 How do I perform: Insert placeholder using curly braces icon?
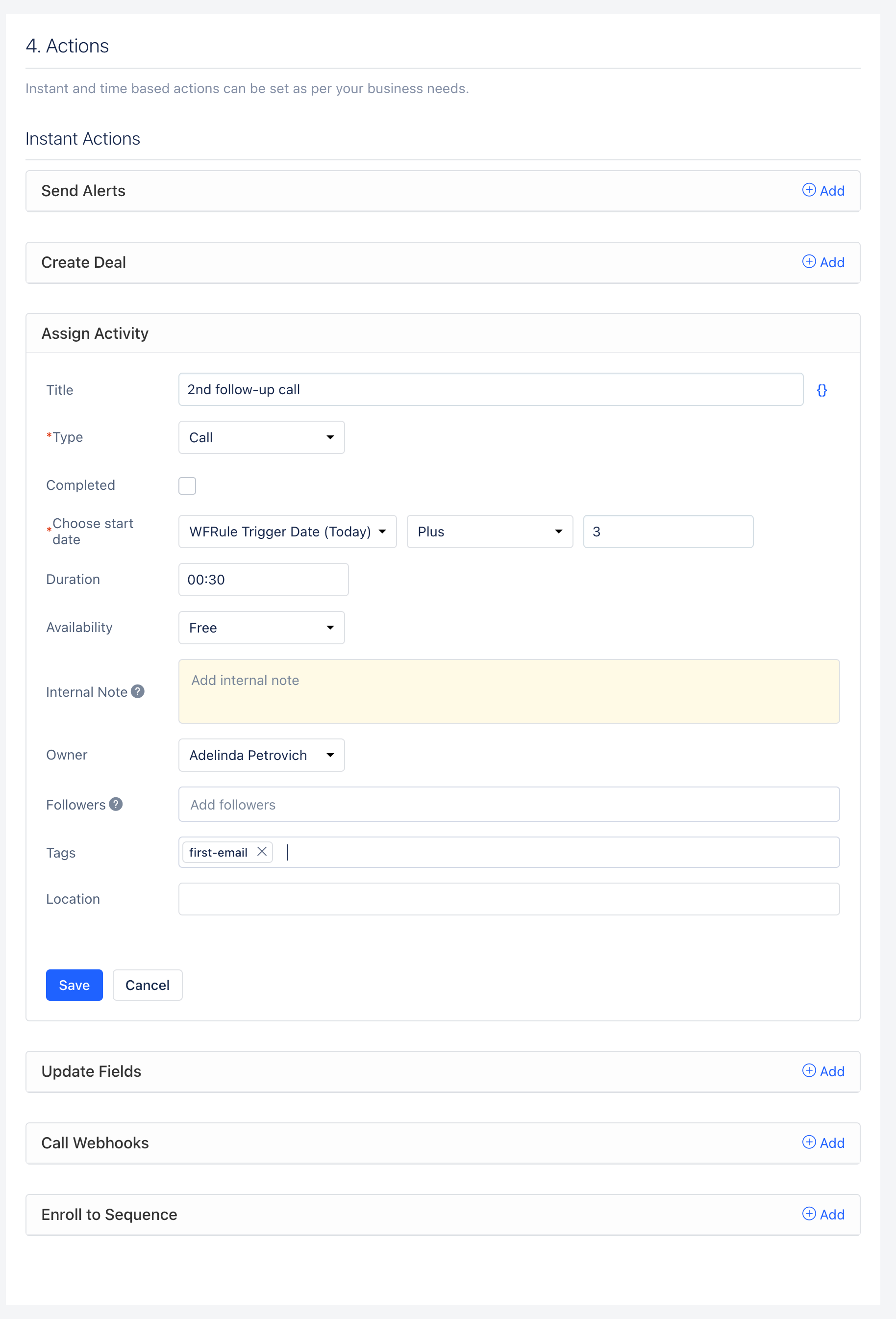pos(821,390)
